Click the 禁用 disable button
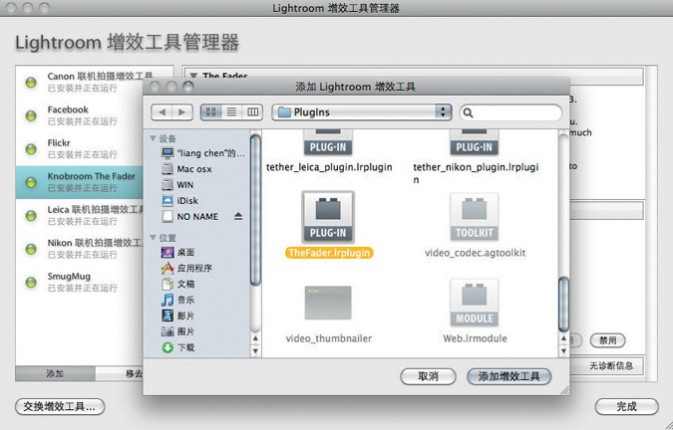Image resolution: width=673 pixels, height=430 pixels. coord(607,341)
